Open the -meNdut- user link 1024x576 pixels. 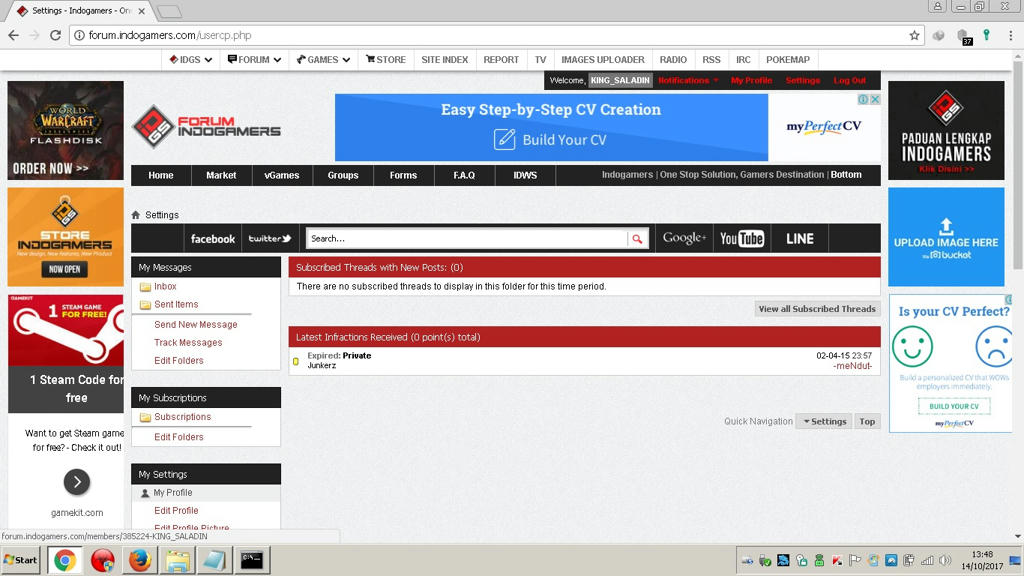point(852,366)
